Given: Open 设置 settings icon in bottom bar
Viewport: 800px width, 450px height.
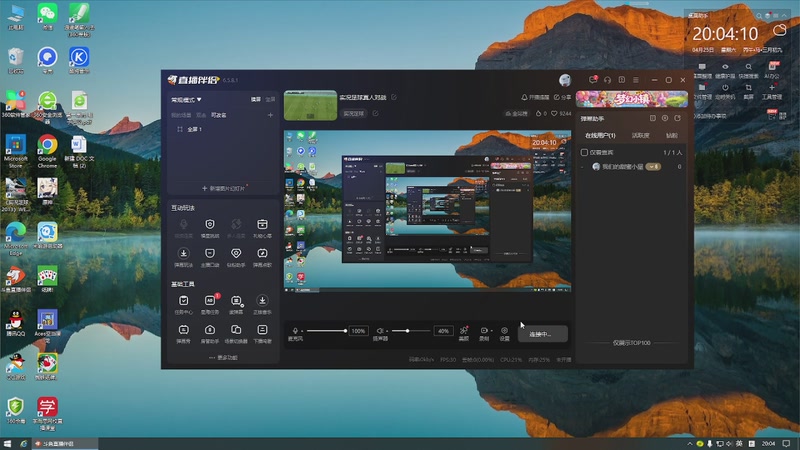Looking at the screenshot, I should click(x=504, y=333).
